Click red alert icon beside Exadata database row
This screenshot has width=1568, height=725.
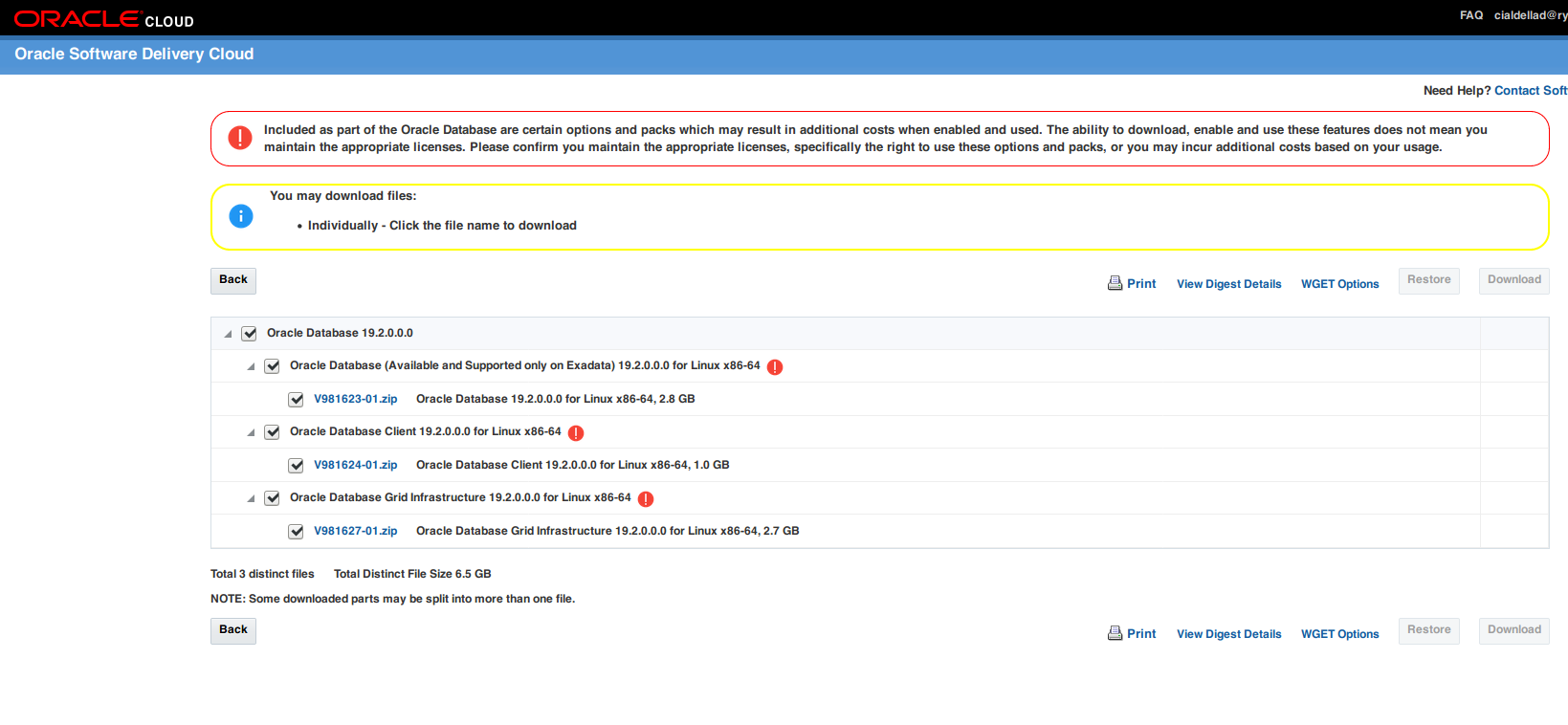click(775, 367)
